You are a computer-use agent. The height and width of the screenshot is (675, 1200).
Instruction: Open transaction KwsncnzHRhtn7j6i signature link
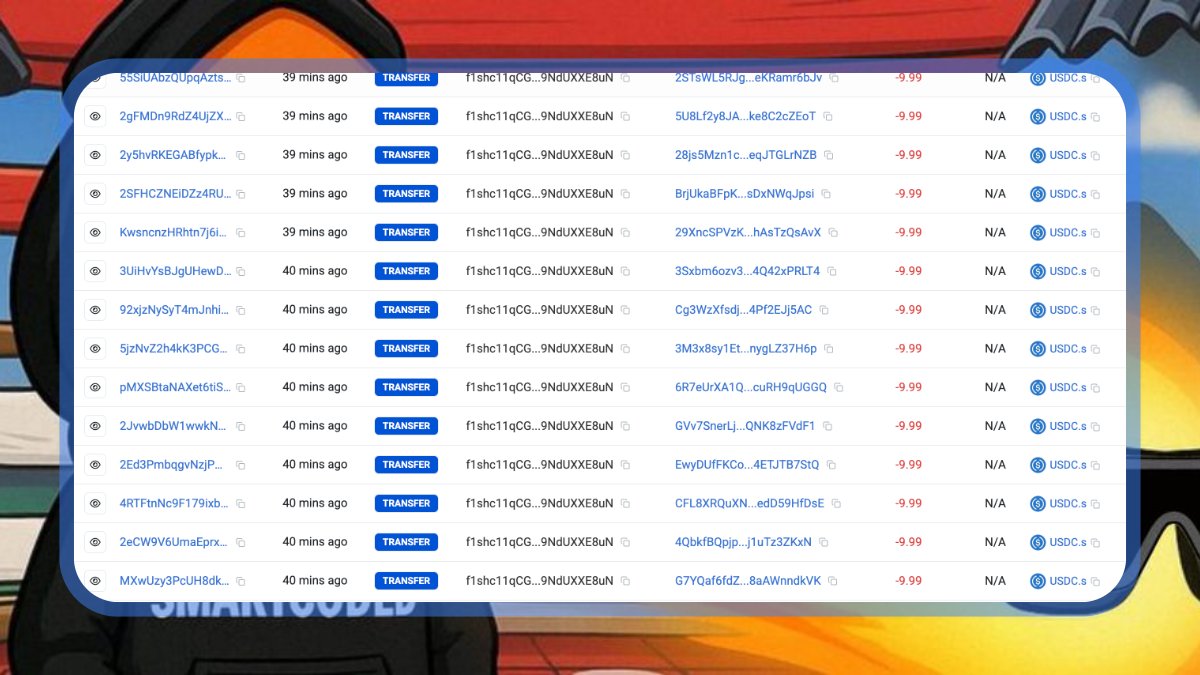[173, 232]
